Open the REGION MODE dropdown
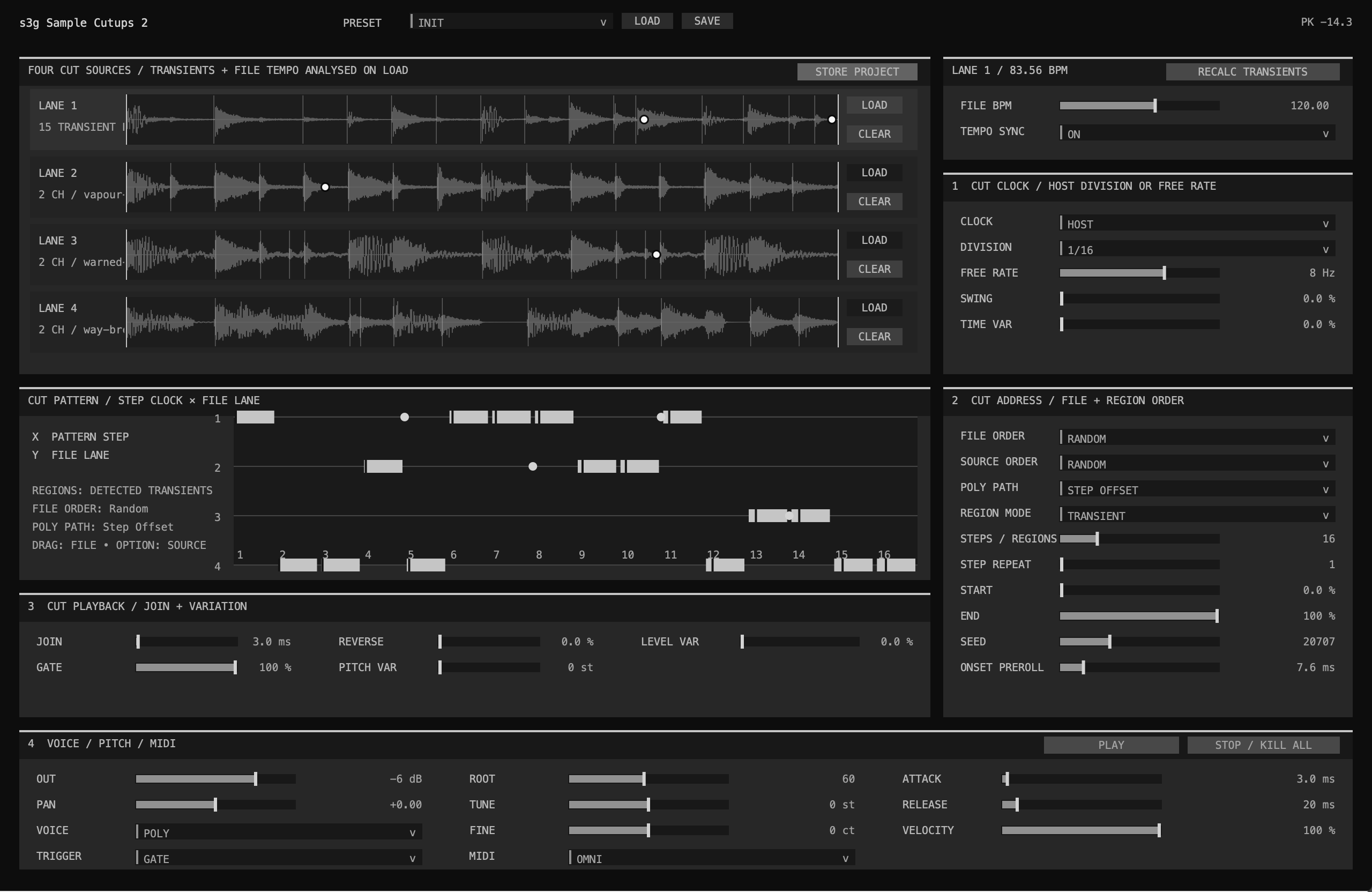 point(1197,515)
